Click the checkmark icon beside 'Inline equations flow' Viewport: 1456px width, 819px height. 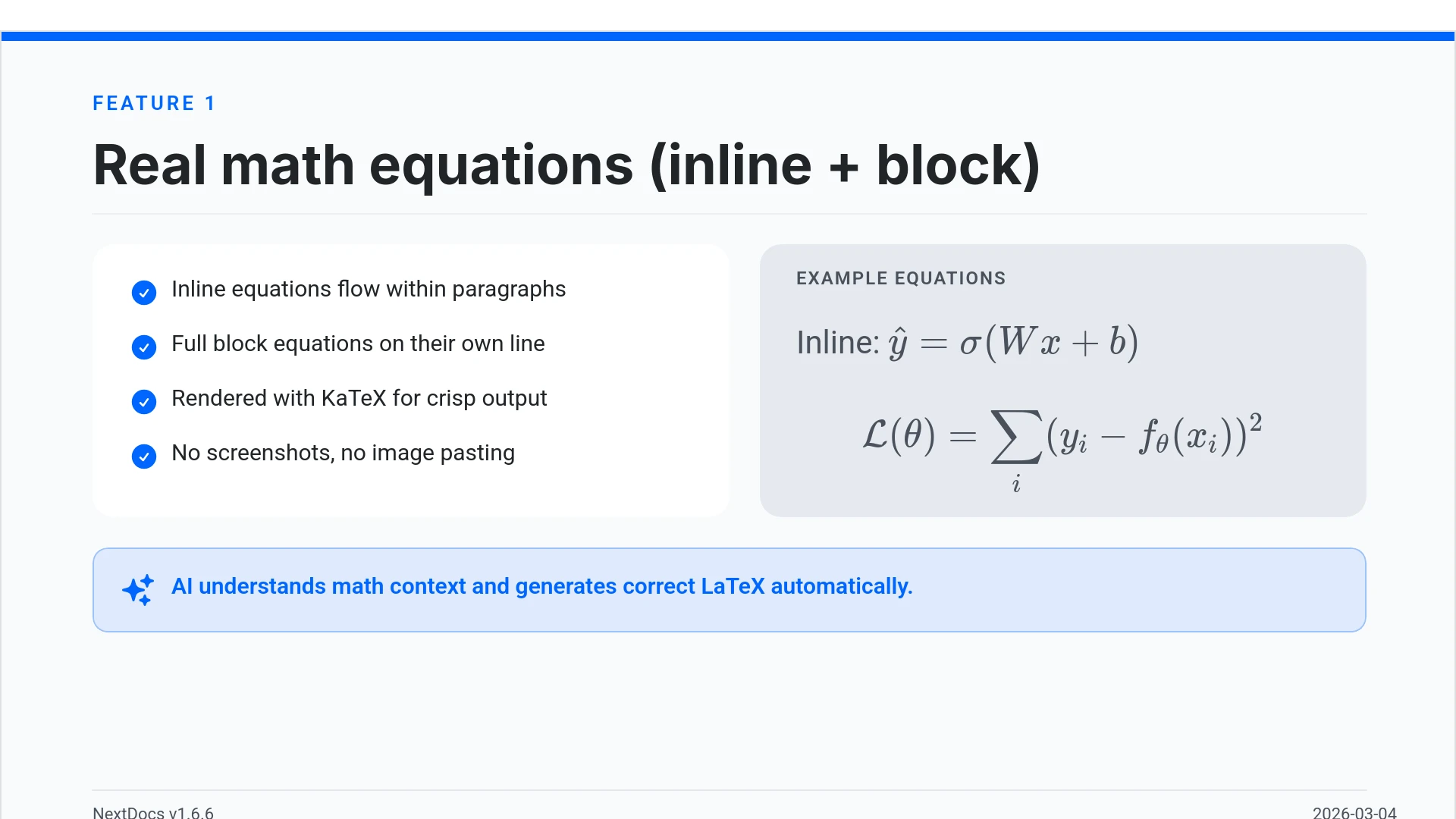pos(144,292)
